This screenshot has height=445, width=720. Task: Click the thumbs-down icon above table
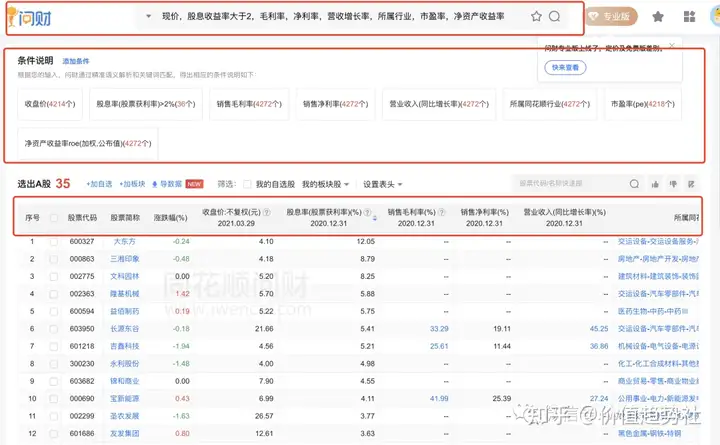tap(673, 184)
